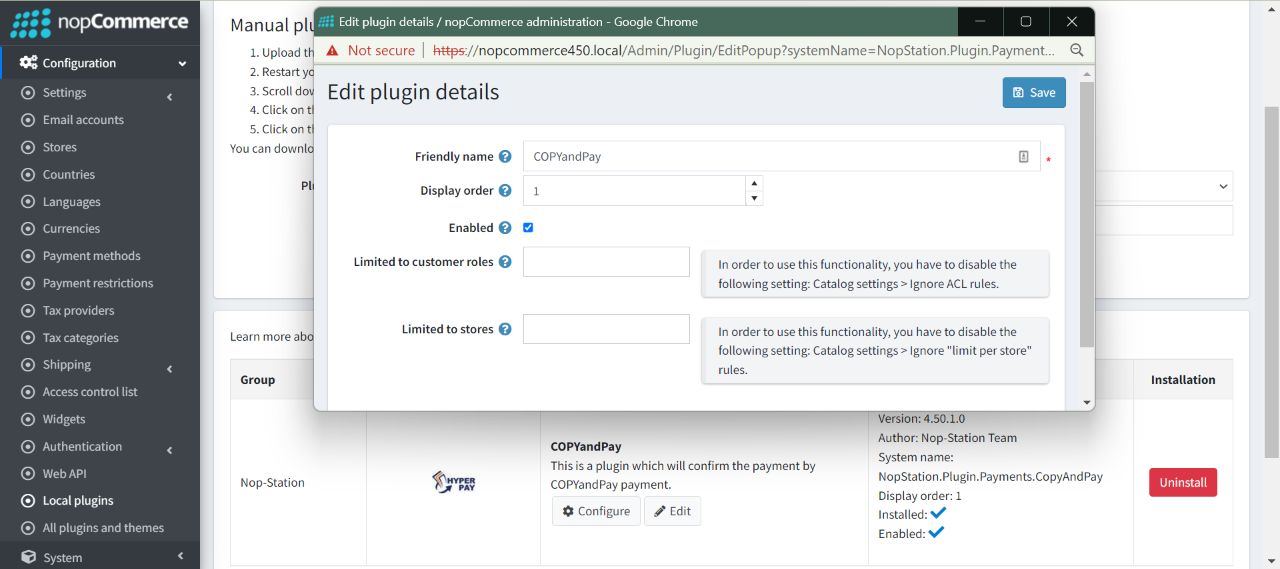Open All plugins and themes
1280x569 pixels.
[103, 528]
